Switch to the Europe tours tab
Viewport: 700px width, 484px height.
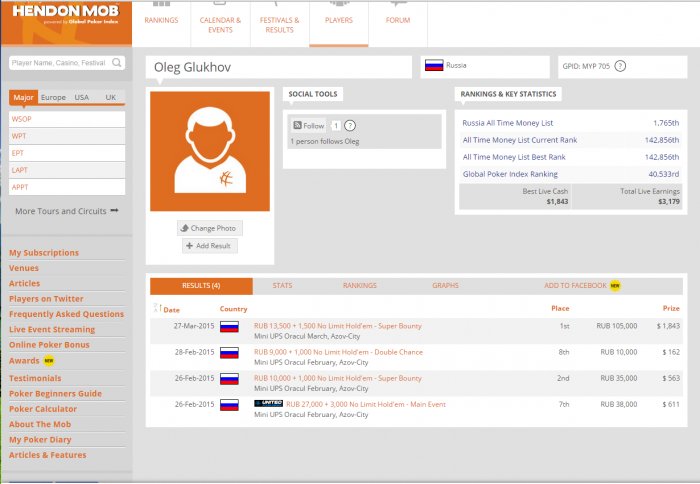54,98
